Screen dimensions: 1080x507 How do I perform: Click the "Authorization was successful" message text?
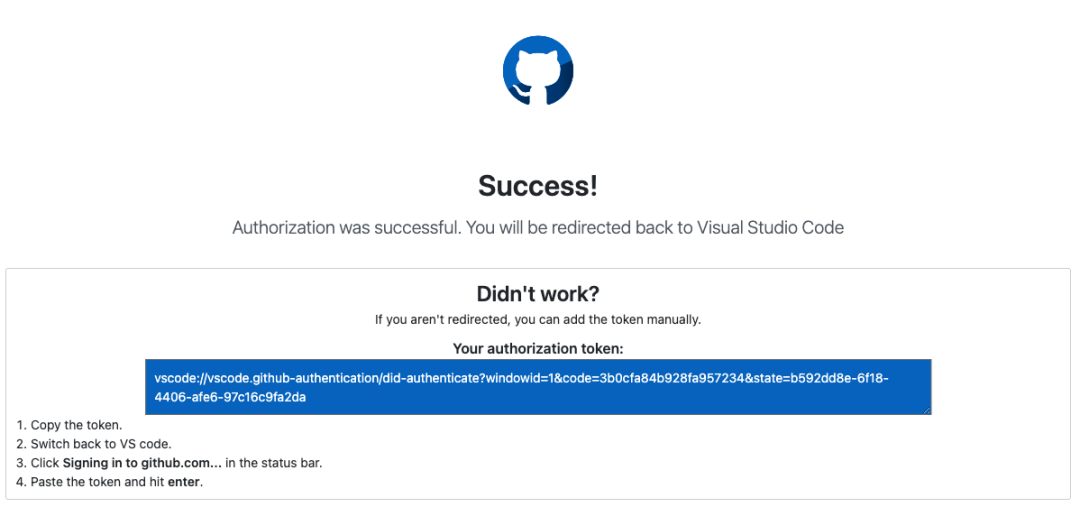click(x=538, y=228)
